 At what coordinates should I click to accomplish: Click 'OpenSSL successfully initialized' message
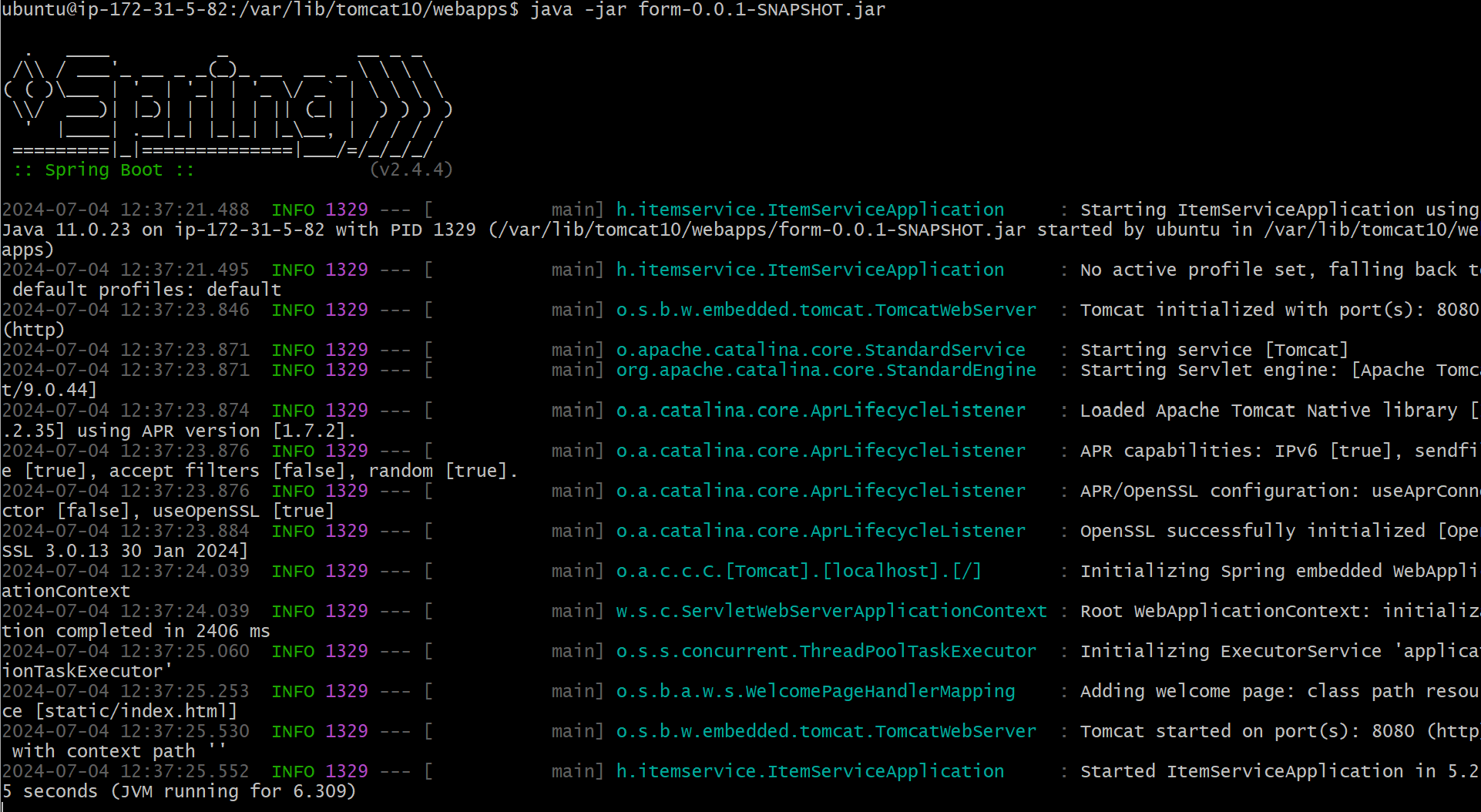[1253, 531]
